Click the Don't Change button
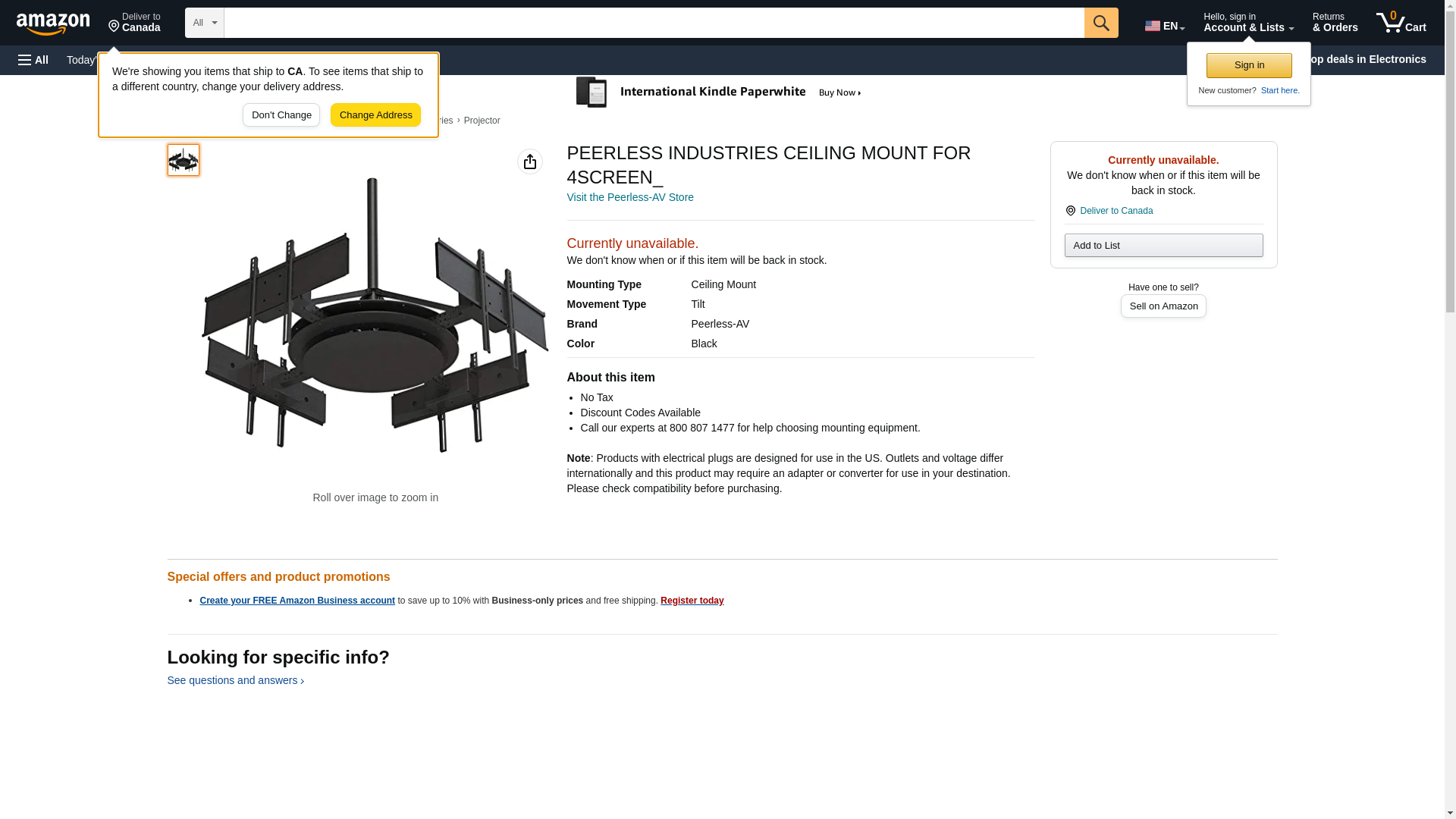 281,115
